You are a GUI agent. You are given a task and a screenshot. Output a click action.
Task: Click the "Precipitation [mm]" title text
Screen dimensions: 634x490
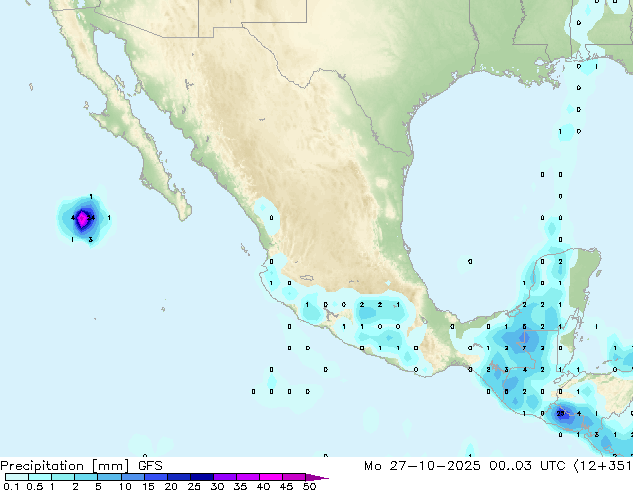pyautogui.click(x=65, y=466)
